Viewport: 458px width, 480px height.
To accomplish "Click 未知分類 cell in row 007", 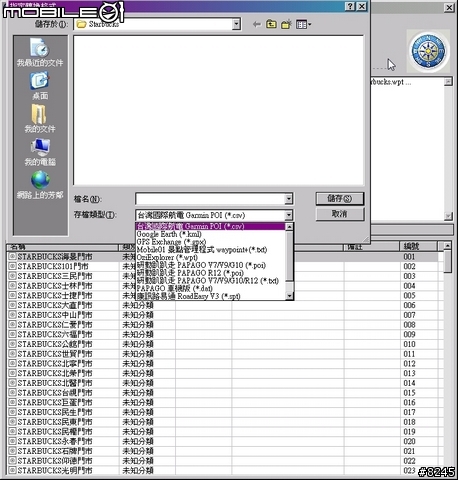I will (x=138, y=315).
